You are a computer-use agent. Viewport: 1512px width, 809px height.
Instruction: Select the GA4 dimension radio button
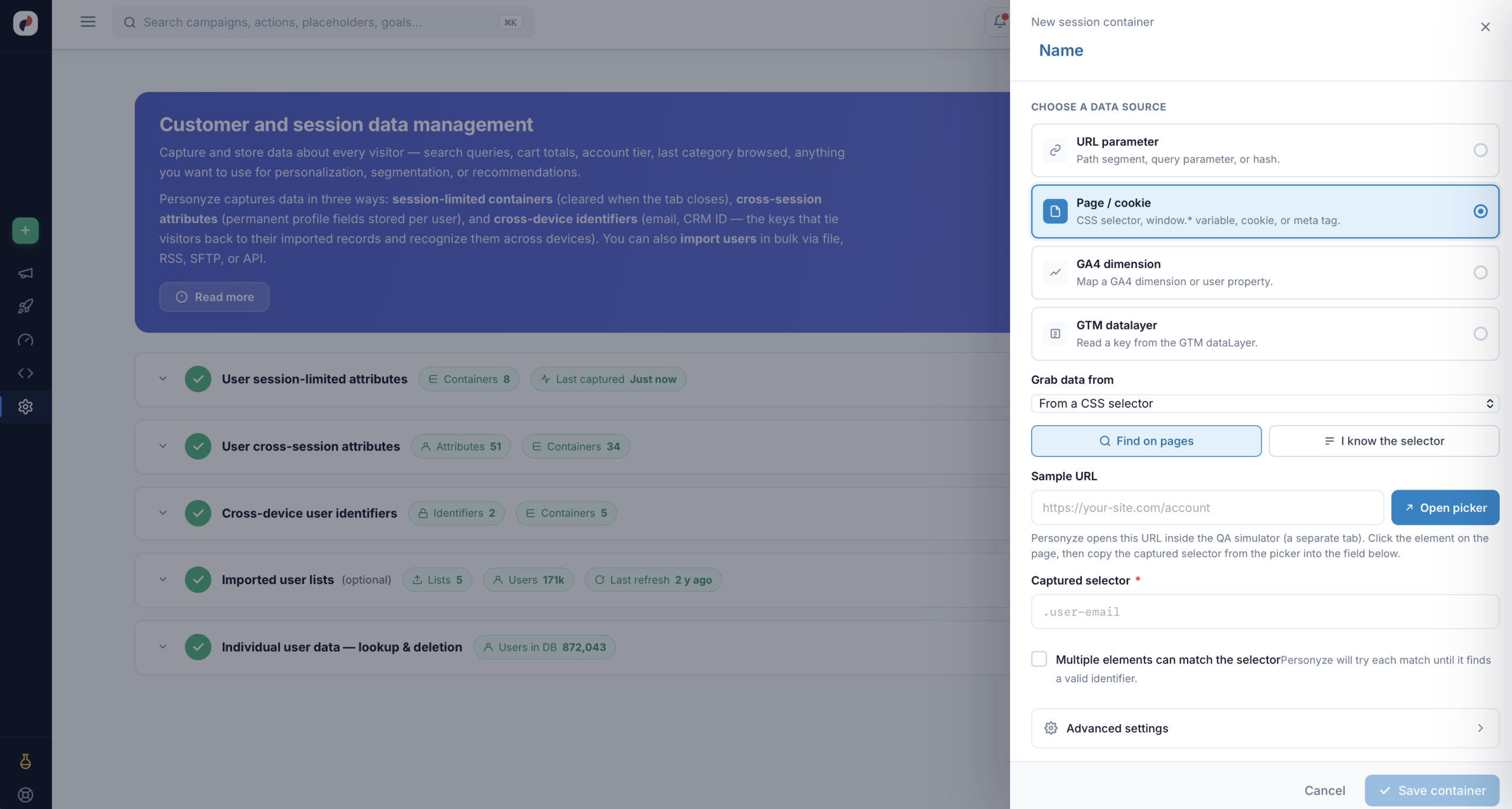tap(1480, 272)
